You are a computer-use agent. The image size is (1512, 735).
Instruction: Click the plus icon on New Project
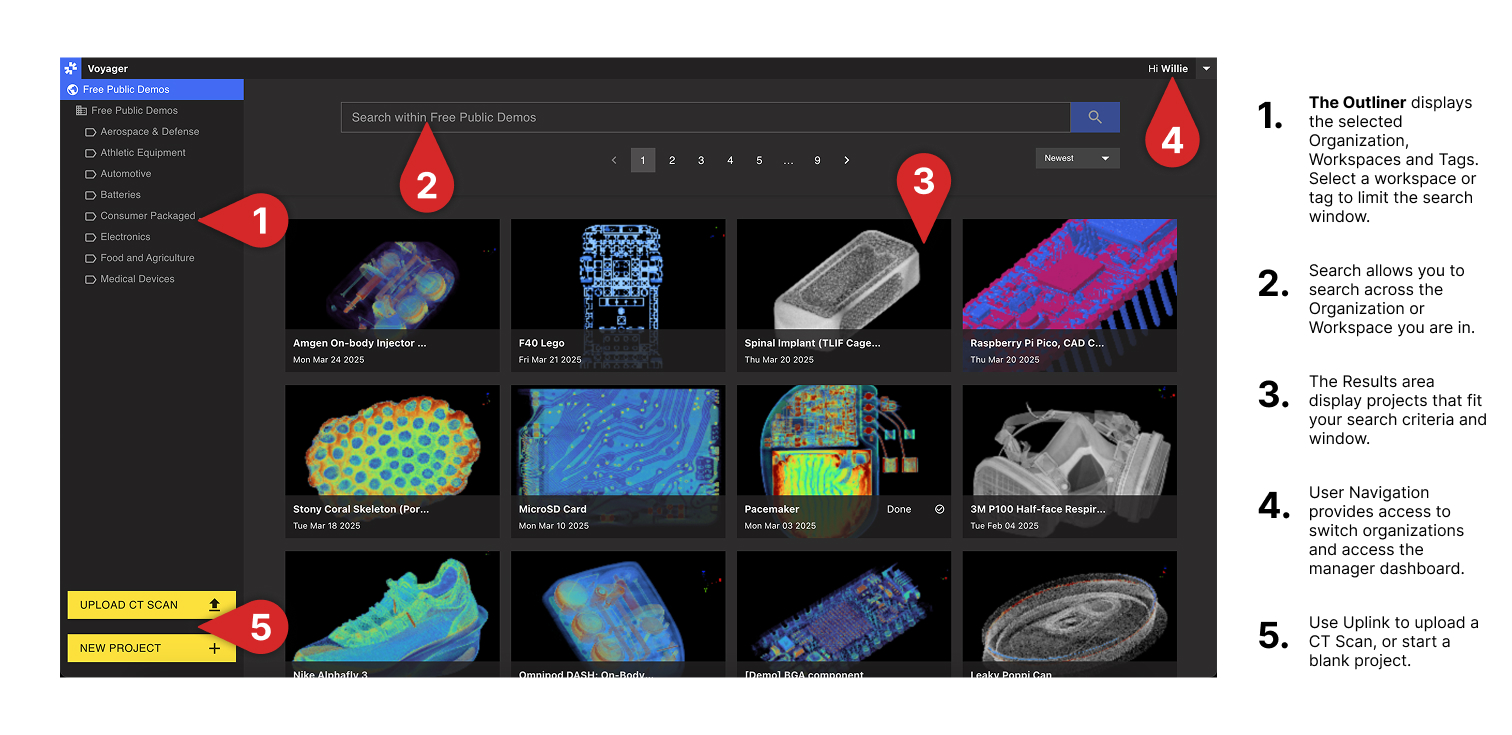click(214, 648)
